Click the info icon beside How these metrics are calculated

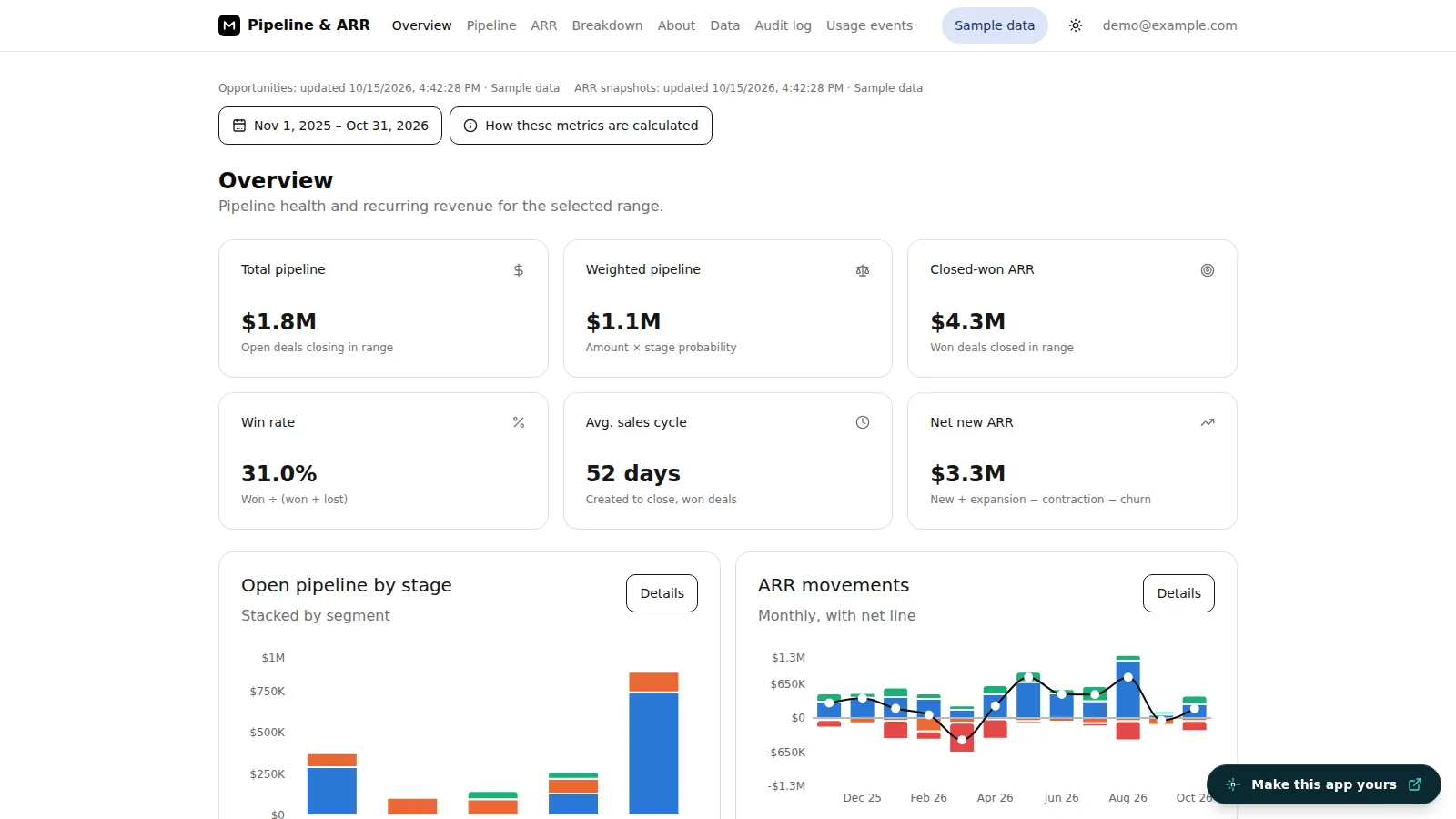pos(470,126)
